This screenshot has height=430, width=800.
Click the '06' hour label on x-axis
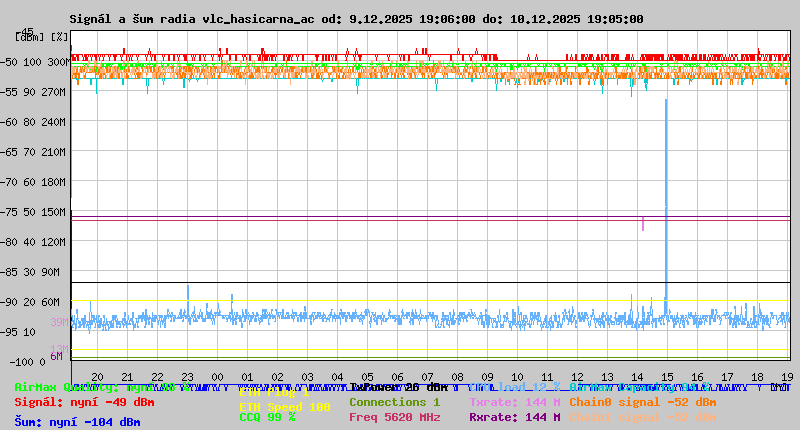pyautogui.click(x=397, y=377)
